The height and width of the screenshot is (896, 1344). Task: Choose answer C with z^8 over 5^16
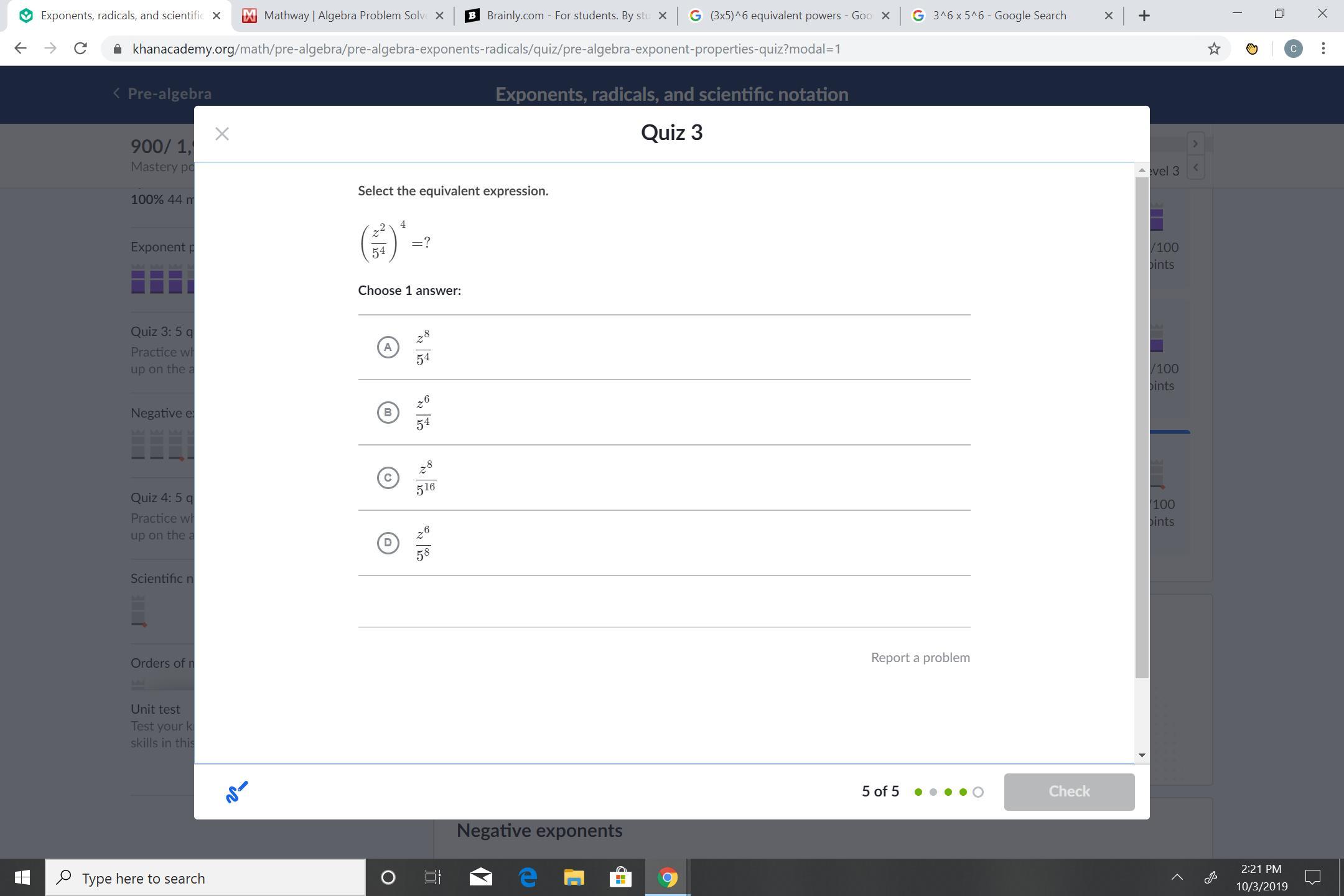[x=388, y=478]
